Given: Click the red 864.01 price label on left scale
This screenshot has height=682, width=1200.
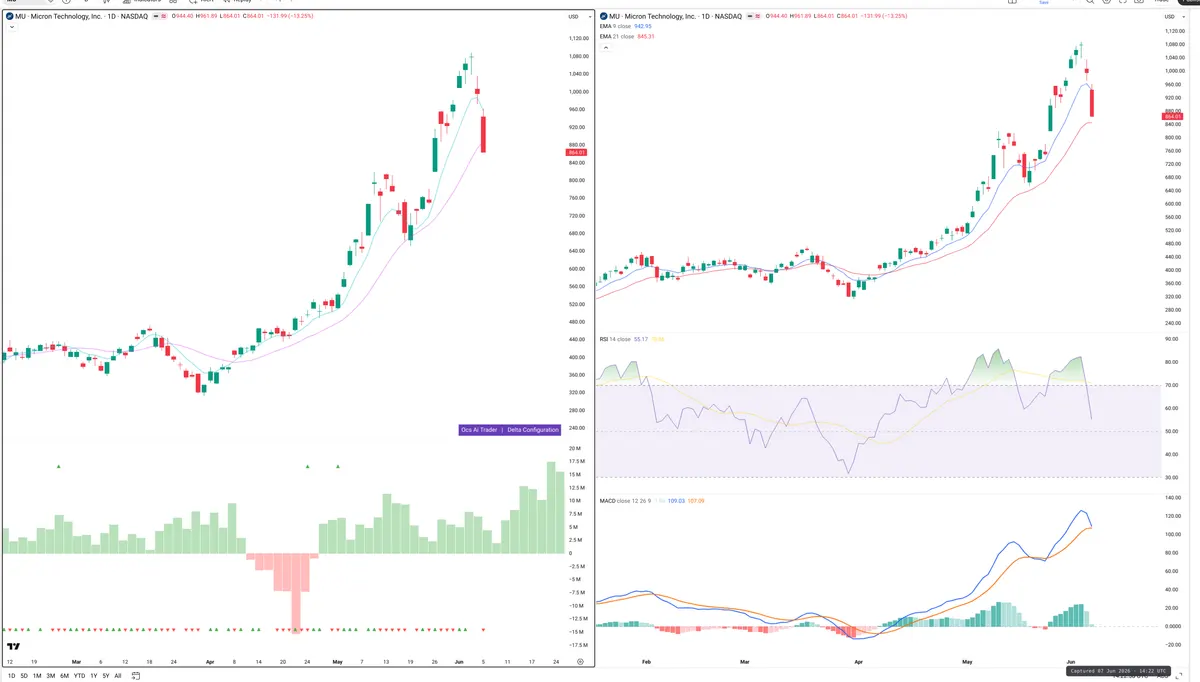Looking at the screenshot, I should (576, 153).
